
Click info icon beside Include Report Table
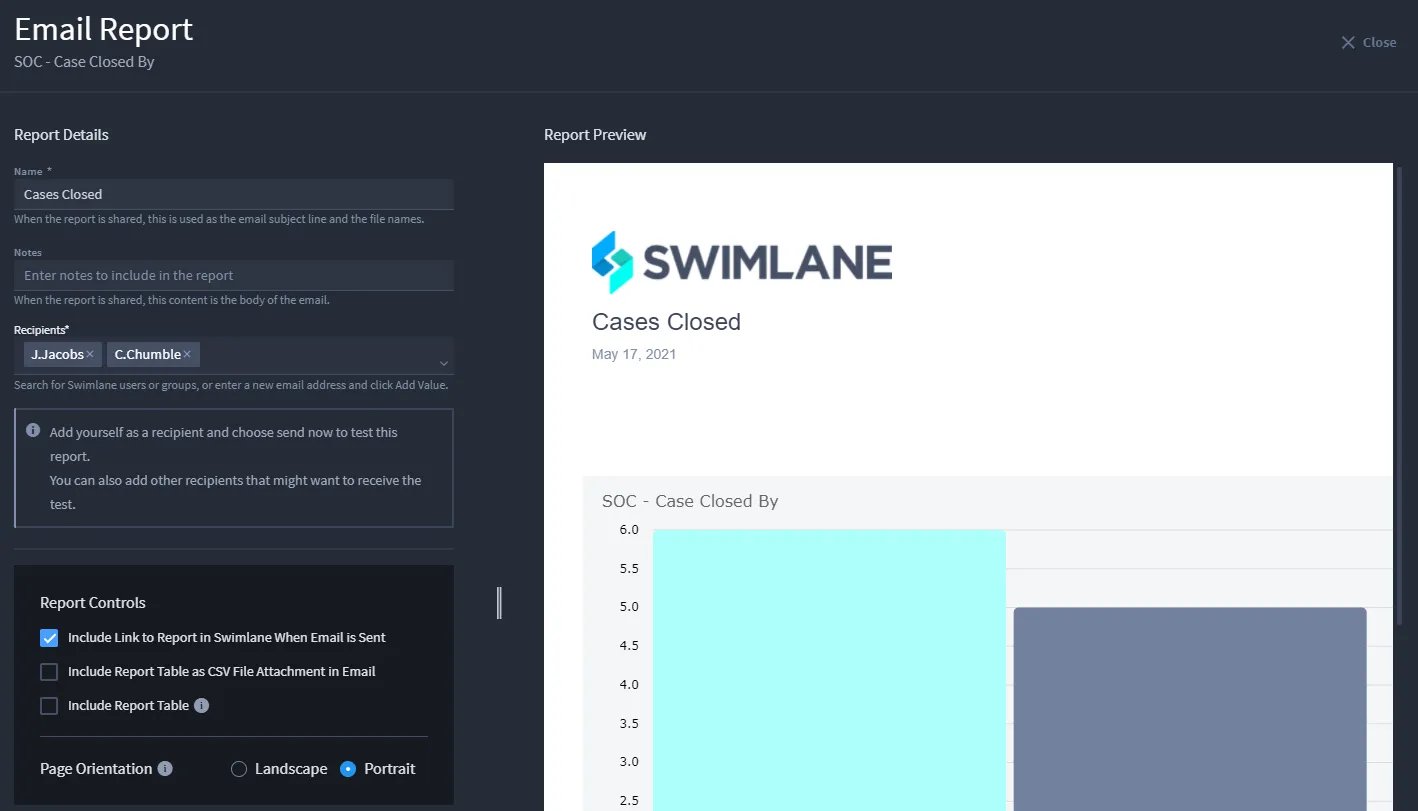point(201,705)
